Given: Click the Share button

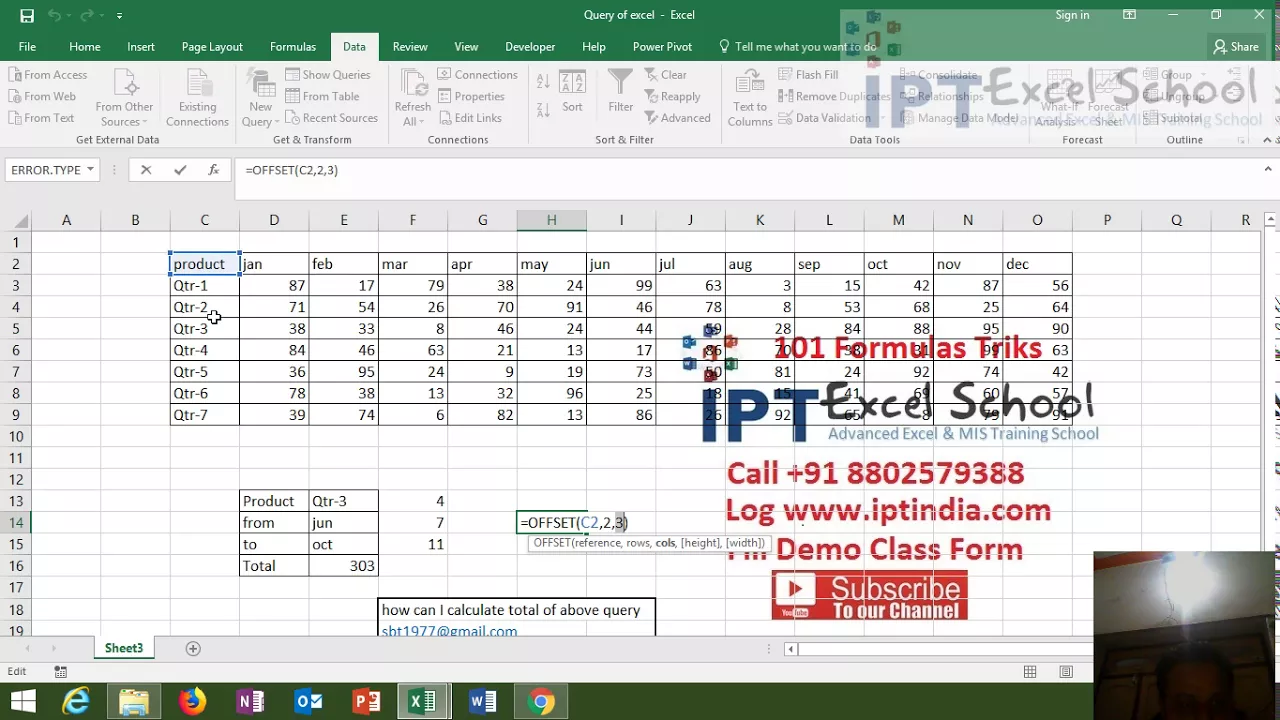Looking at the screenshot, I should pos(1235,47).
